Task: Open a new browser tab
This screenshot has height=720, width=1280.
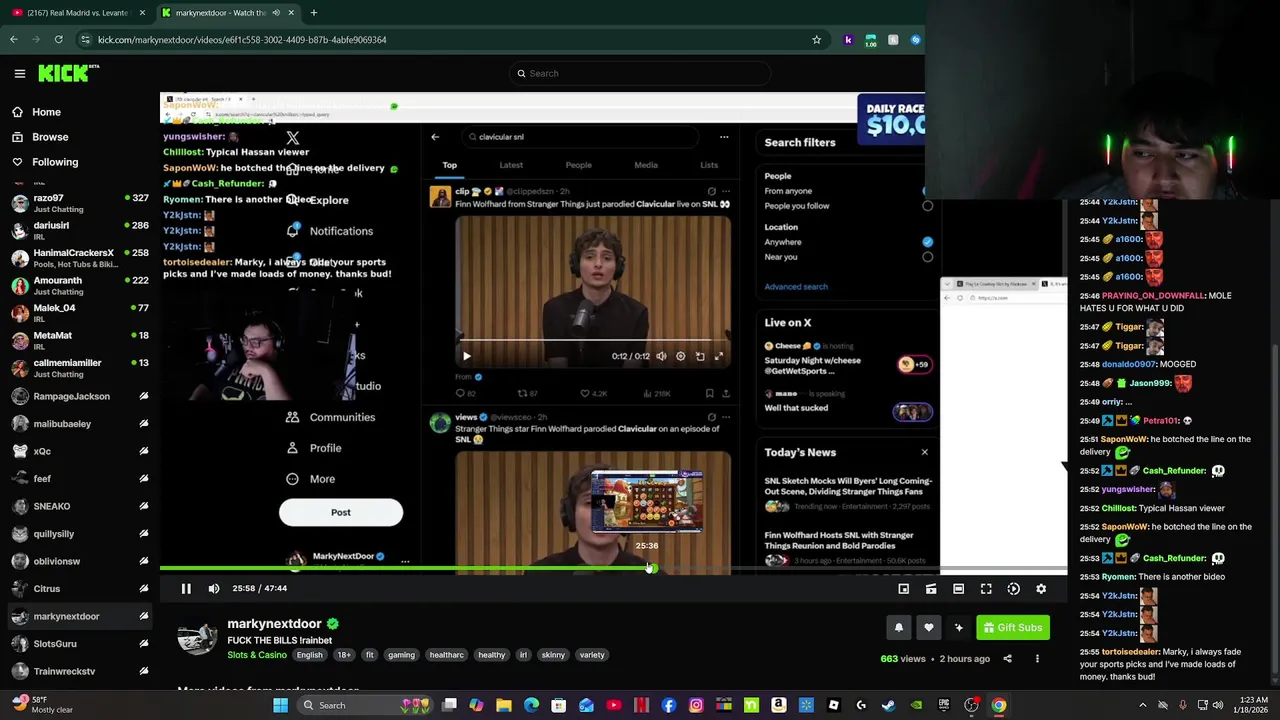Action: (314, 13)
